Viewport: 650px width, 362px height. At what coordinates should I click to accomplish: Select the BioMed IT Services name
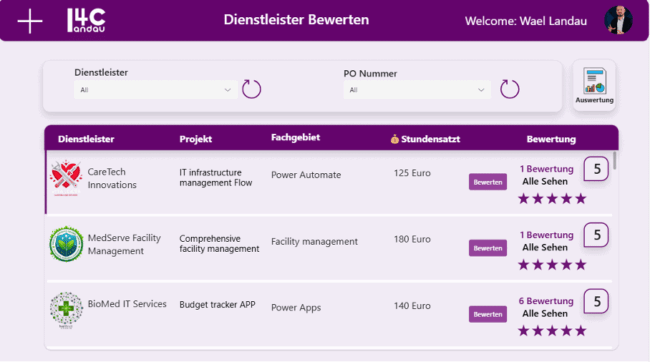(x=127, y=304)
